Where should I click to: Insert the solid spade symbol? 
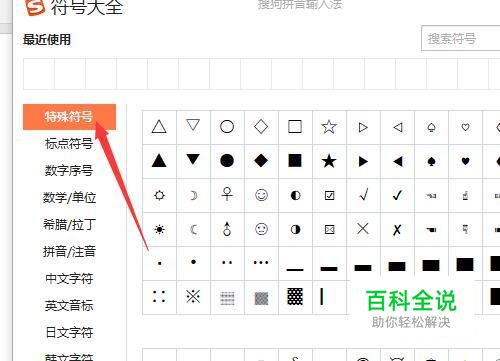pos(431,161)
